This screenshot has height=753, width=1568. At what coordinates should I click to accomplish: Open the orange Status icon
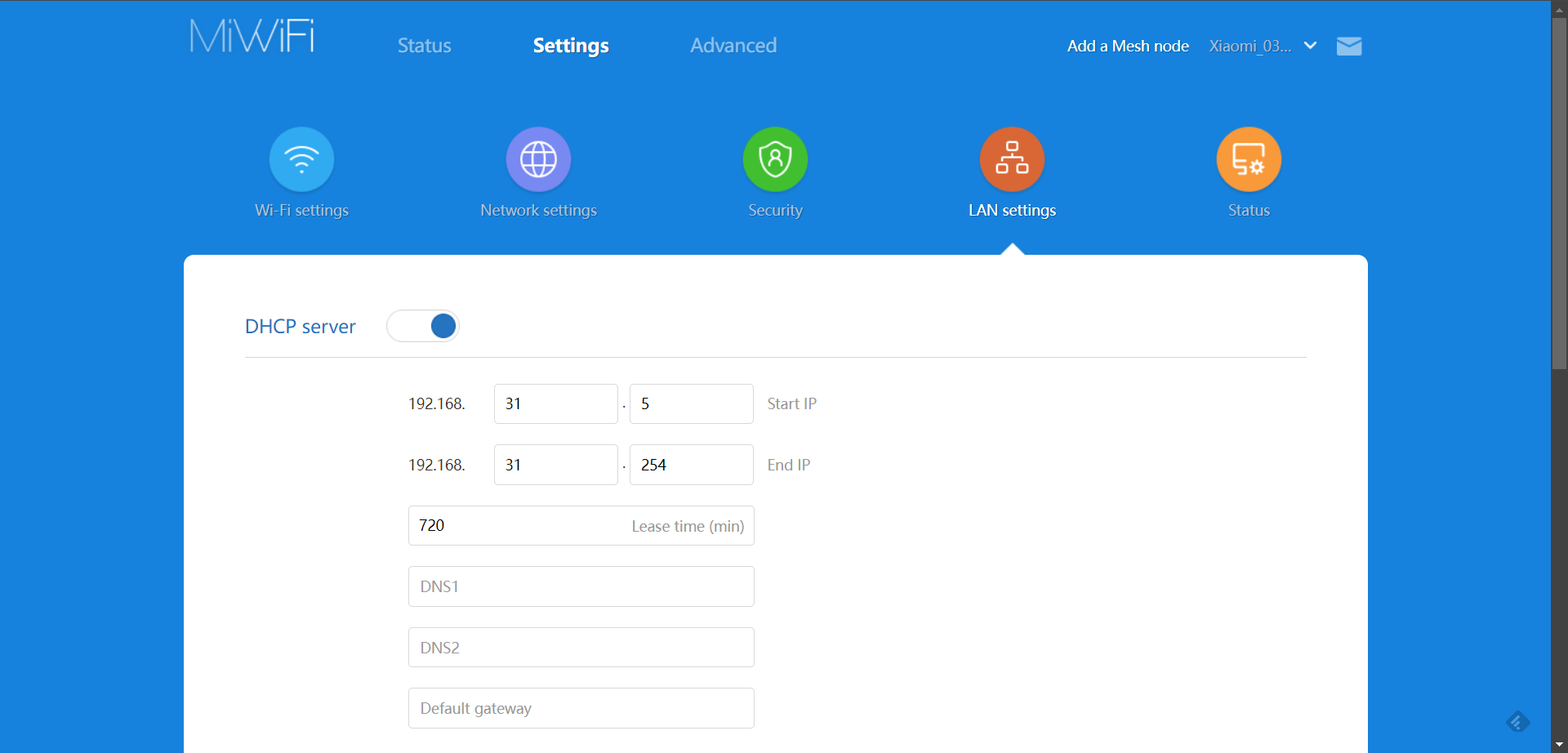click(x=1249, y=159)
